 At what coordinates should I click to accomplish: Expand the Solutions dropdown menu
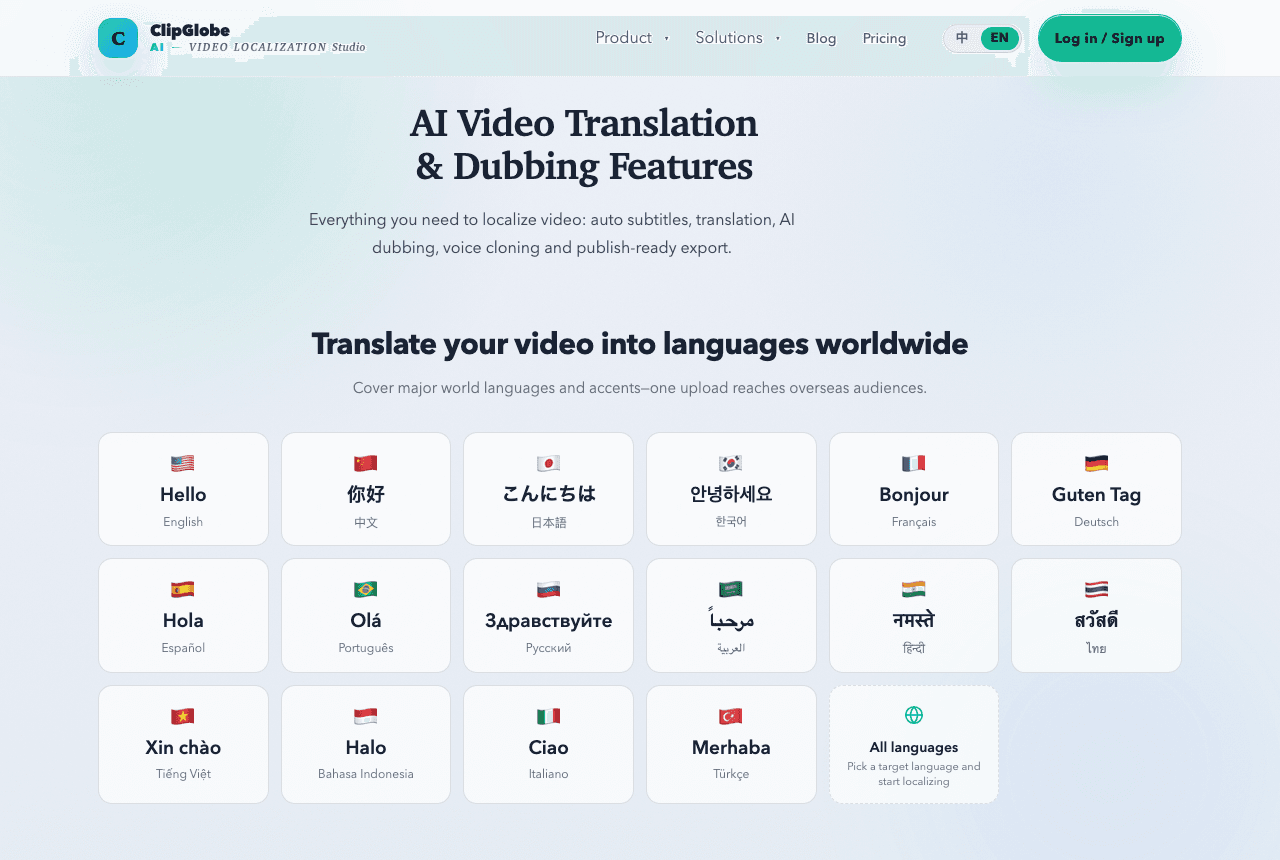pos(737,38)
